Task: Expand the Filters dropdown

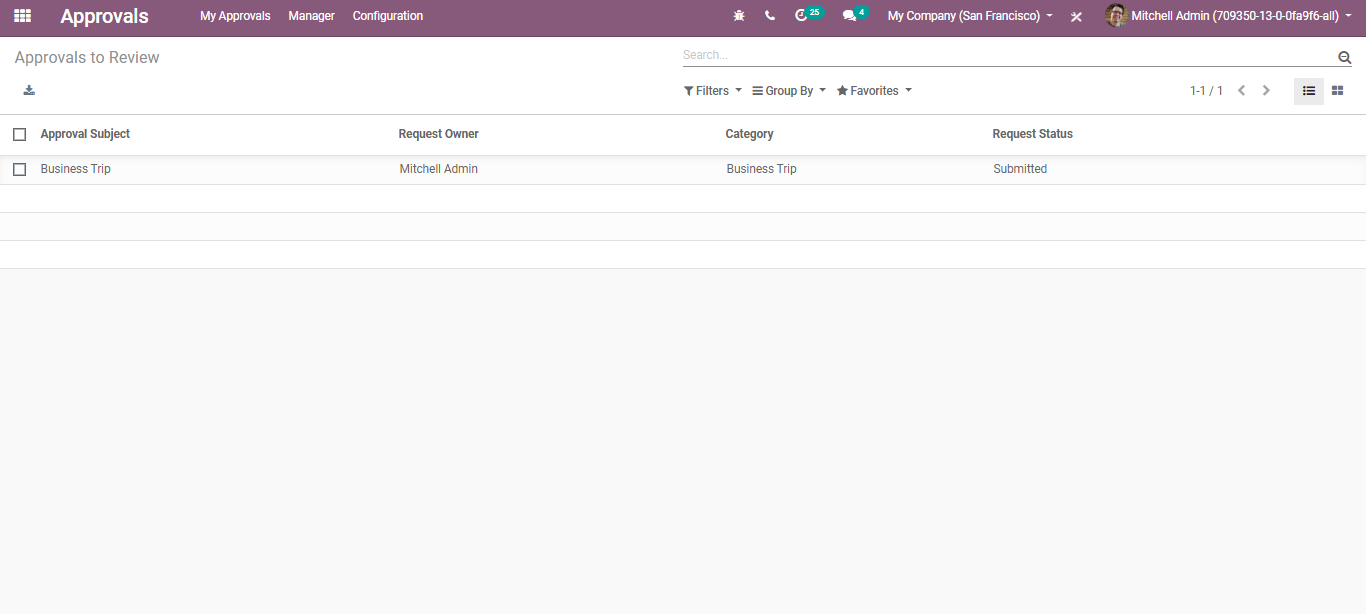Action: click(713, 91)
